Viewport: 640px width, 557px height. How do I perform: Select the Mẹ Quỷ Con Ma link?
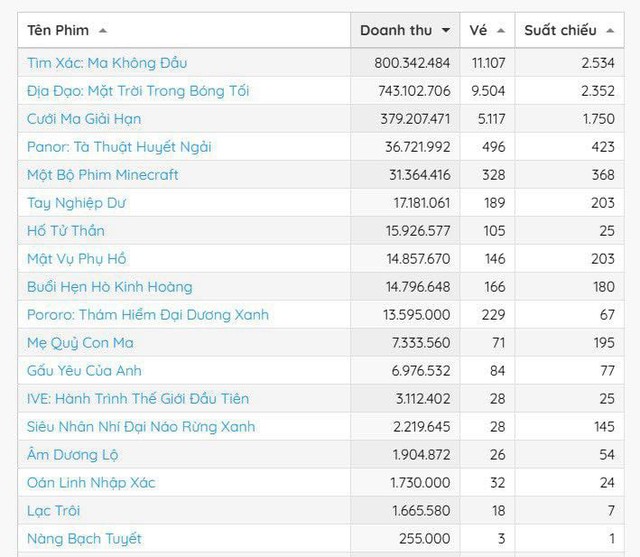pyautogui.click(x=80, y=343)
